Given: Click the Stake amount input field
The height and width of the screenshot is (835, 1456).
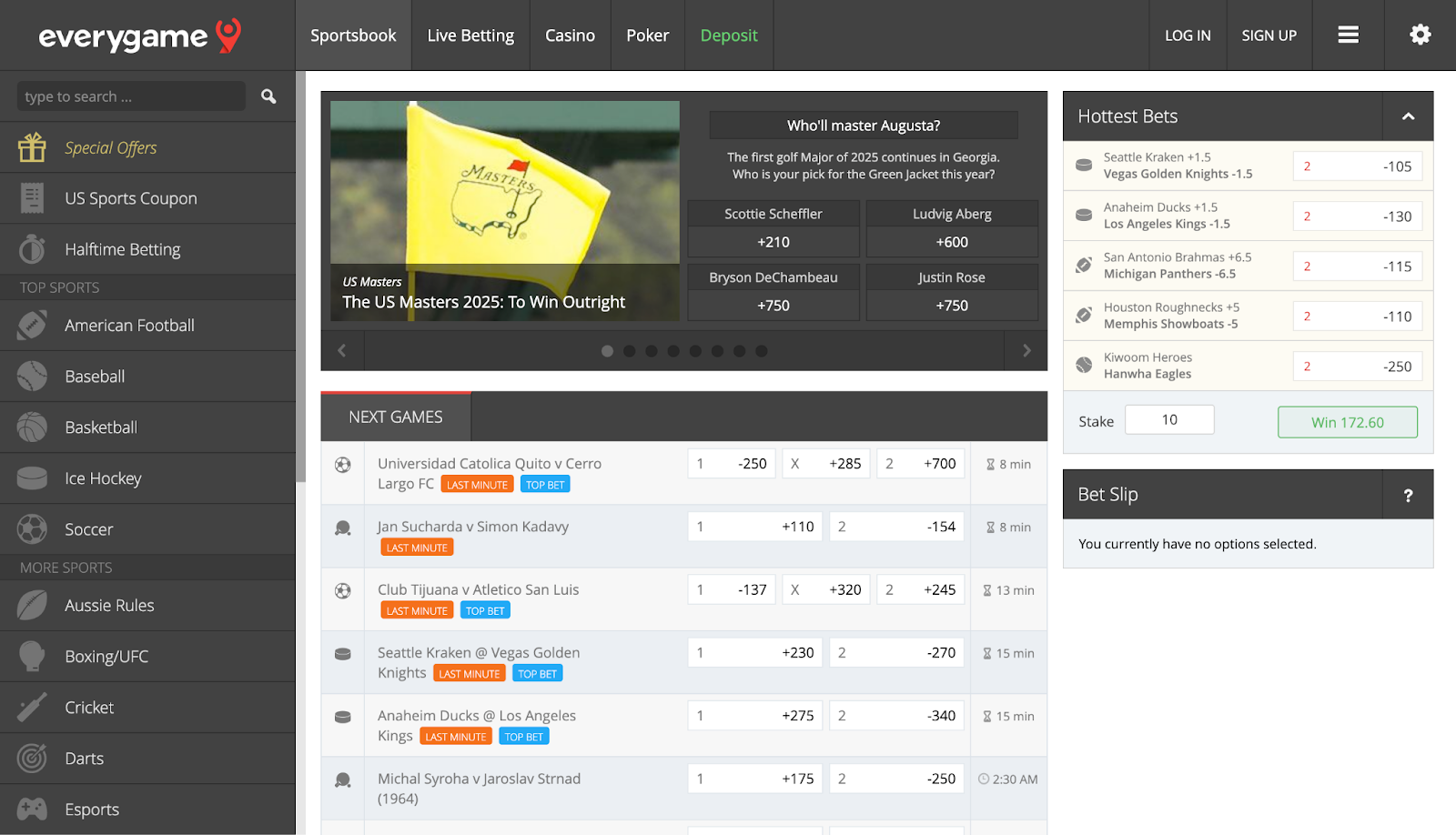Looking at the screenshot, I should click(1169, 420).
